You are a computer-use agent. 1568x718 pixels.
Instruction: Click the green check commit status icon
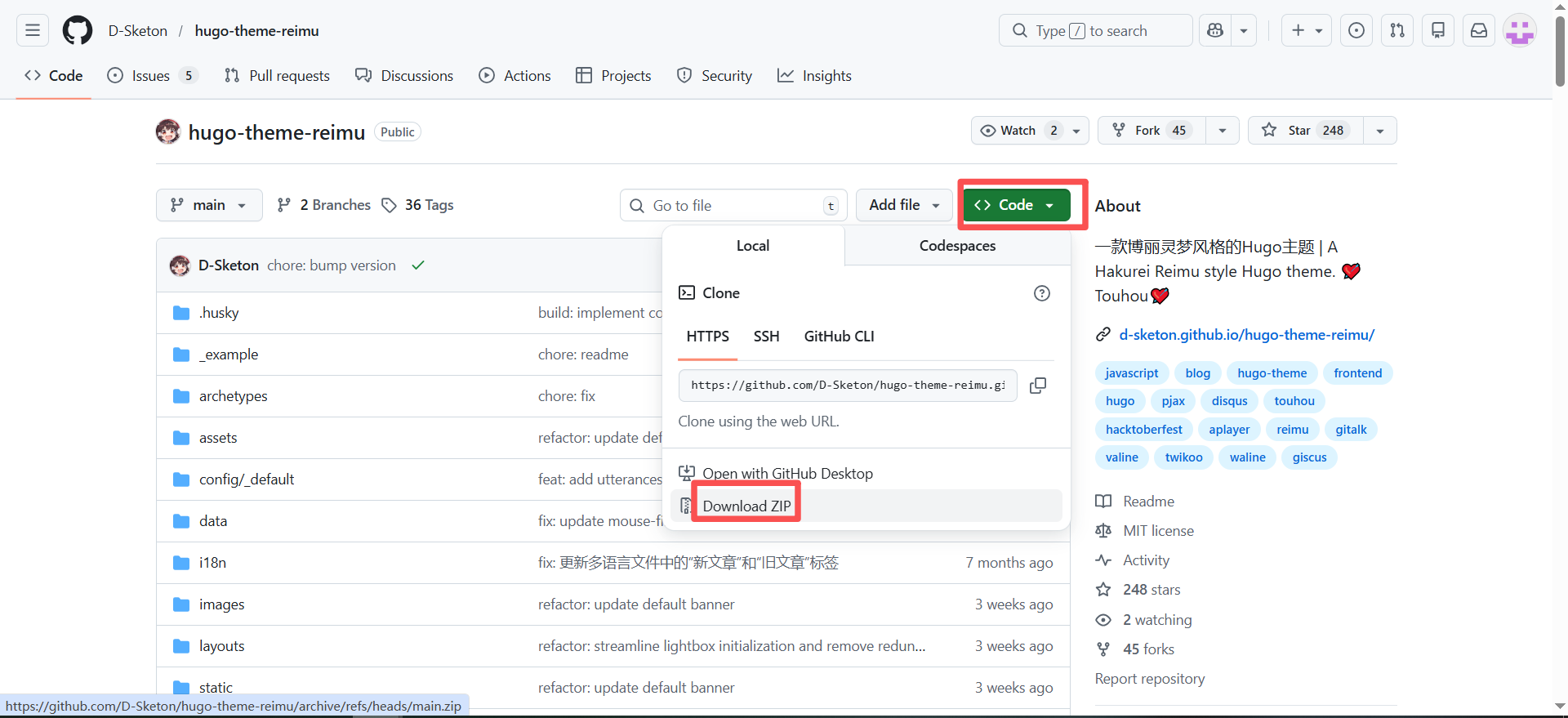[418, 265]
